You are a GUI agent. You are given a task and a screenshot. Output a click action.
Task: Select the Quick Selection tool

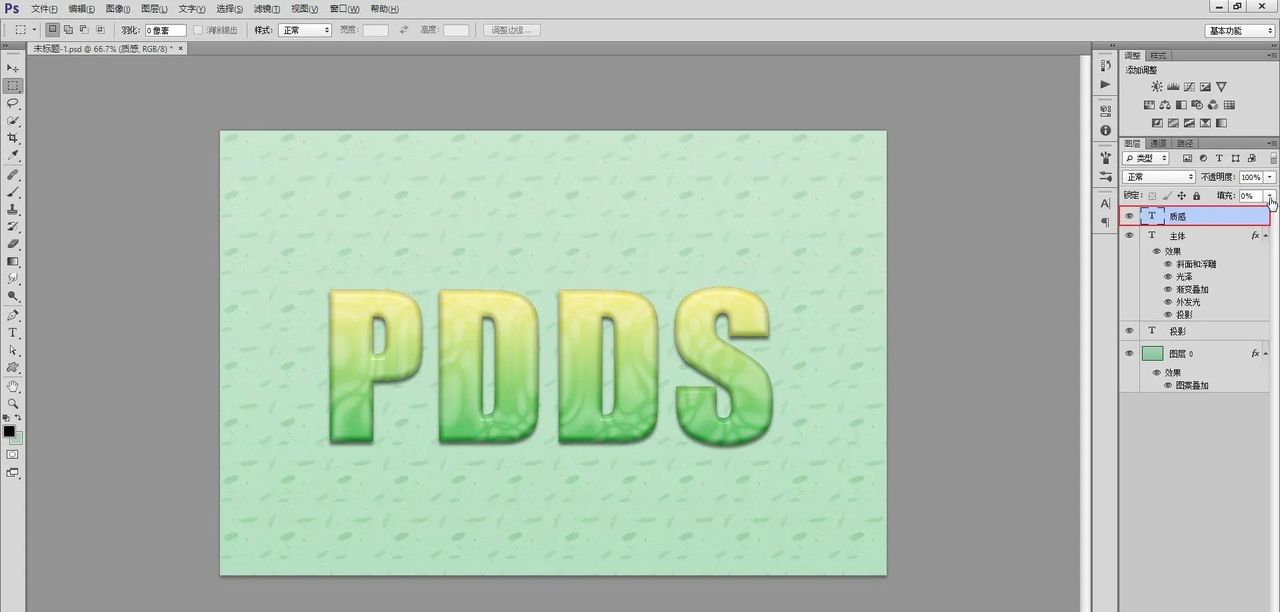13,120
